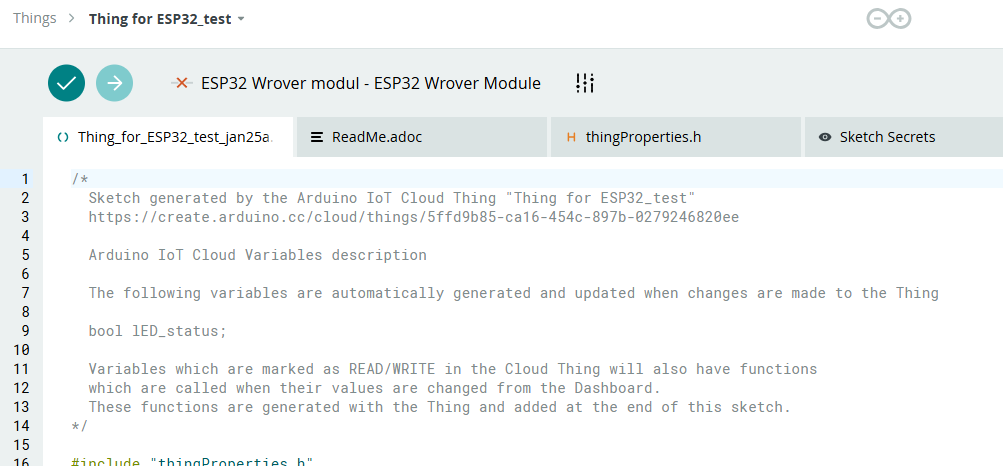
Task: Click the Verify sketch checkmark button
Action: [67, 83]
